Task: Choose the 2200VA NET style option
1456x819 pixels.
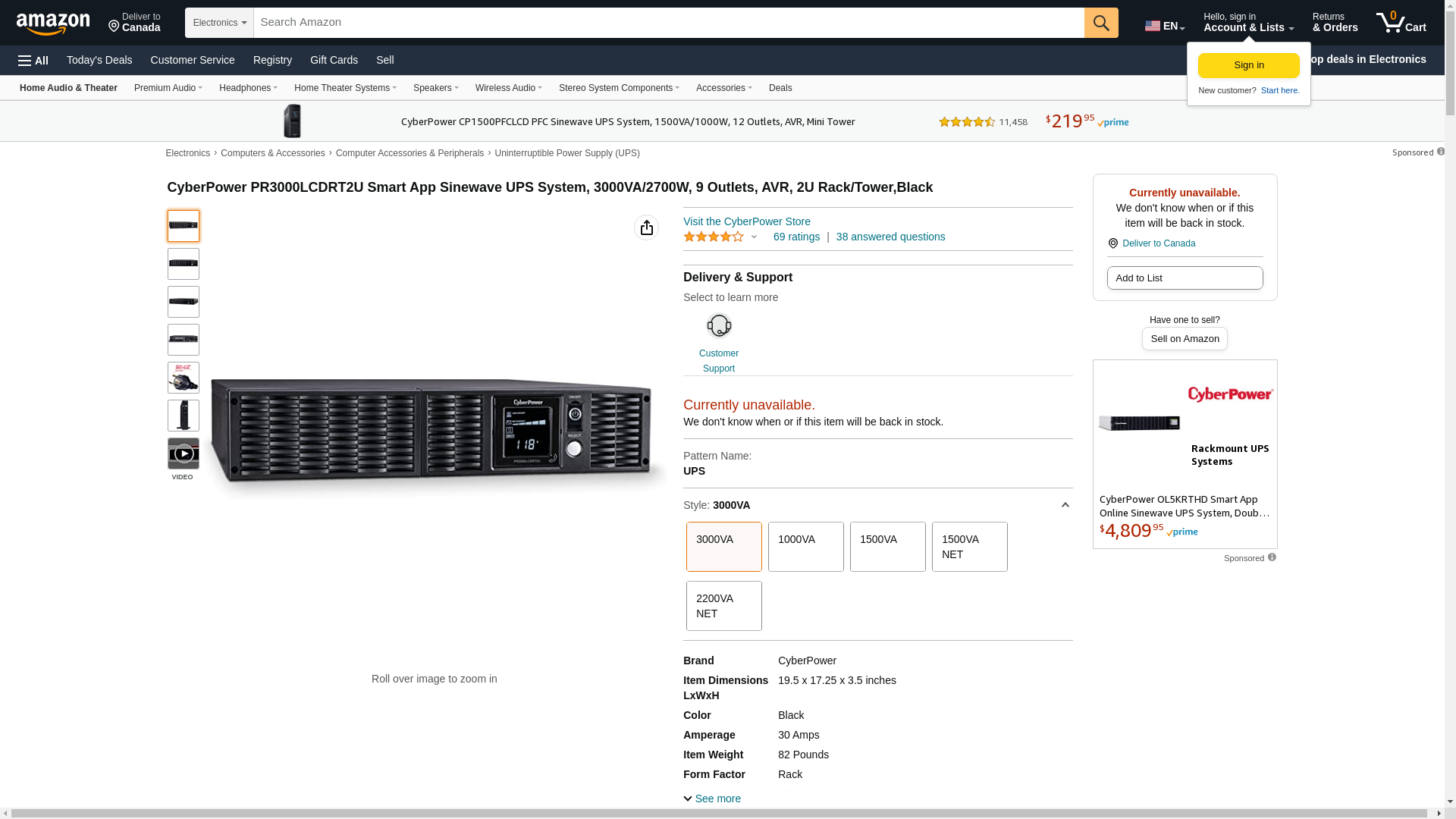Action: click(x=723, y=605)
